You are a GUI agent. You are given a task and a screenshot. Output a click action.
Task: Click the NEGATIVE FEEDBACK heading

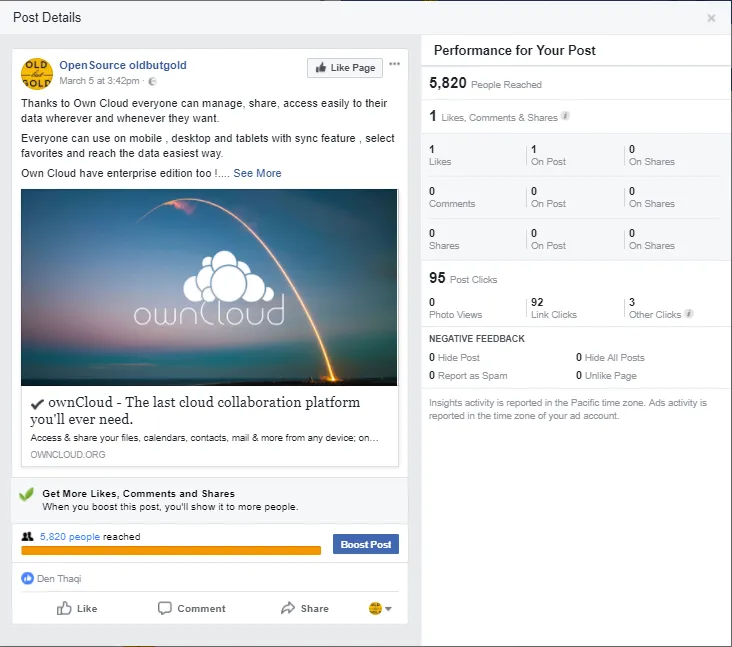pos(477,339)
